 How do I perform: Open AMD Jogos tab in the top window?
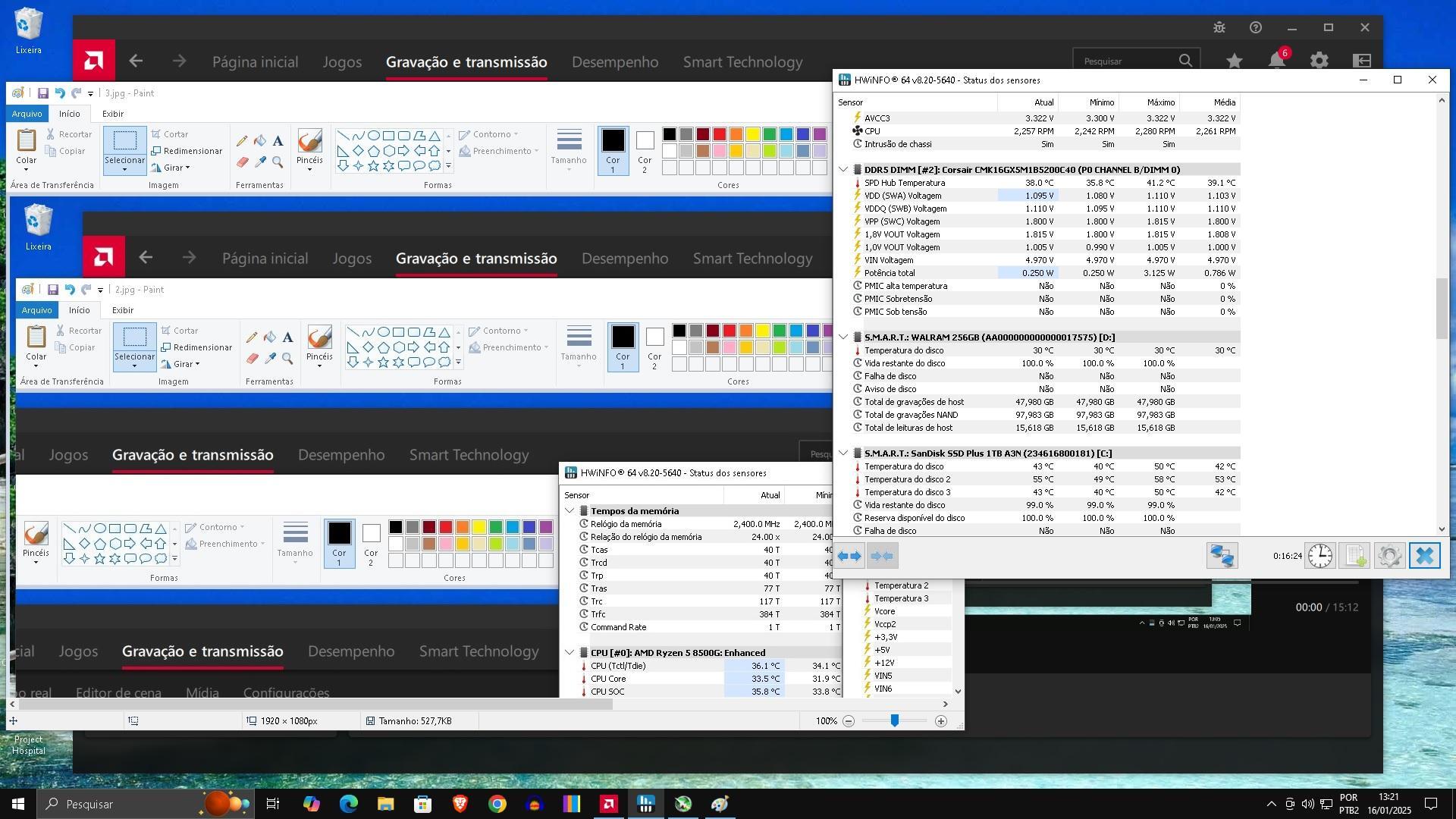click(x=342, y=62)
